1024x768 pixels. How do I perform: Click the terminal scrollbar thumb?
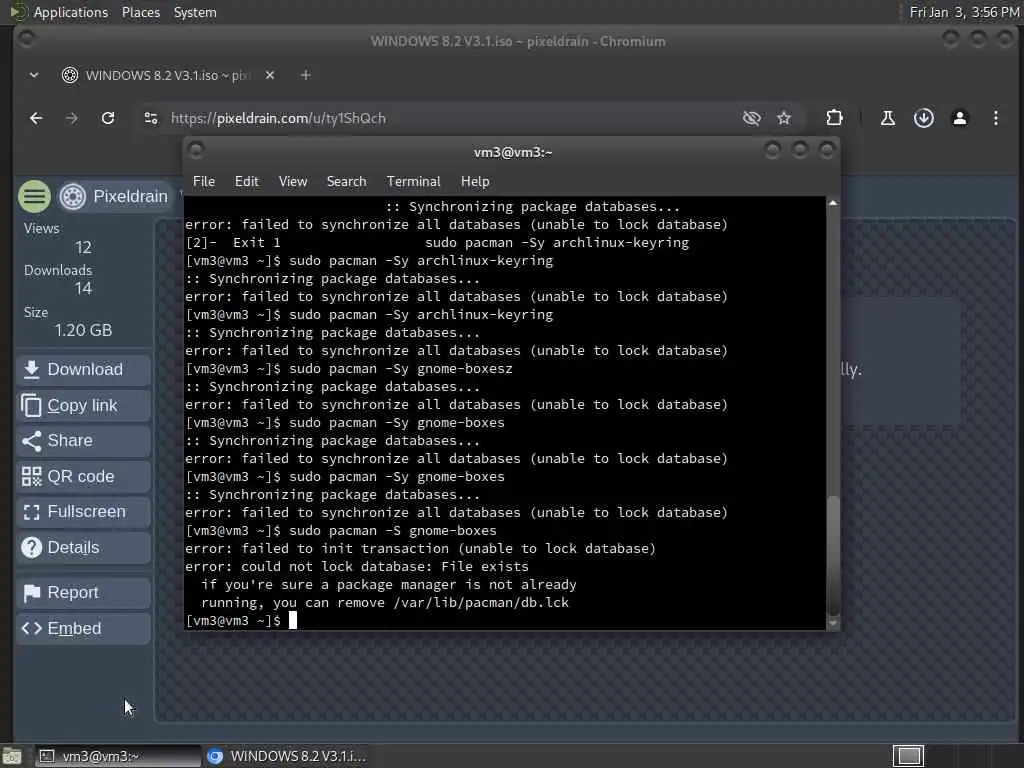(x=833, y=555)
